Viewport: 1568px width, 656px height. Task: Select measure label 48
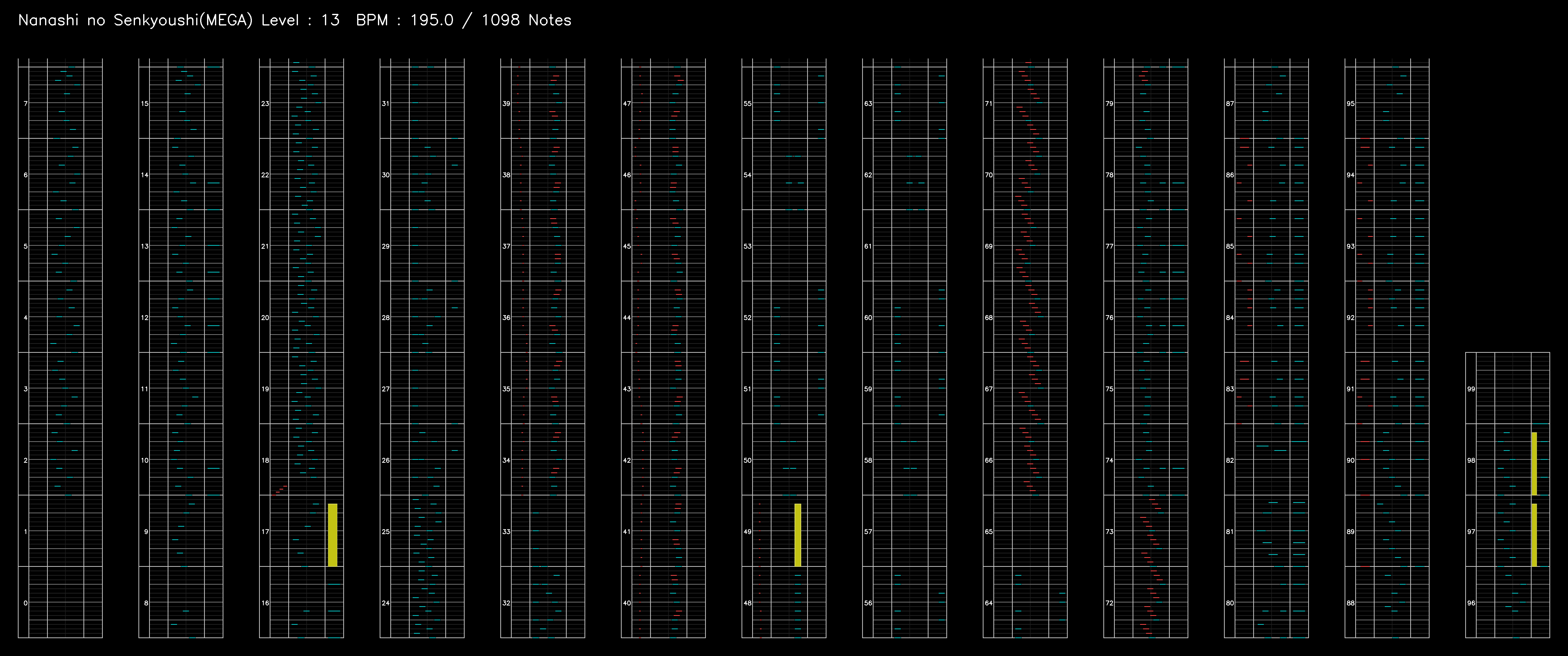(x=747, y=603)
